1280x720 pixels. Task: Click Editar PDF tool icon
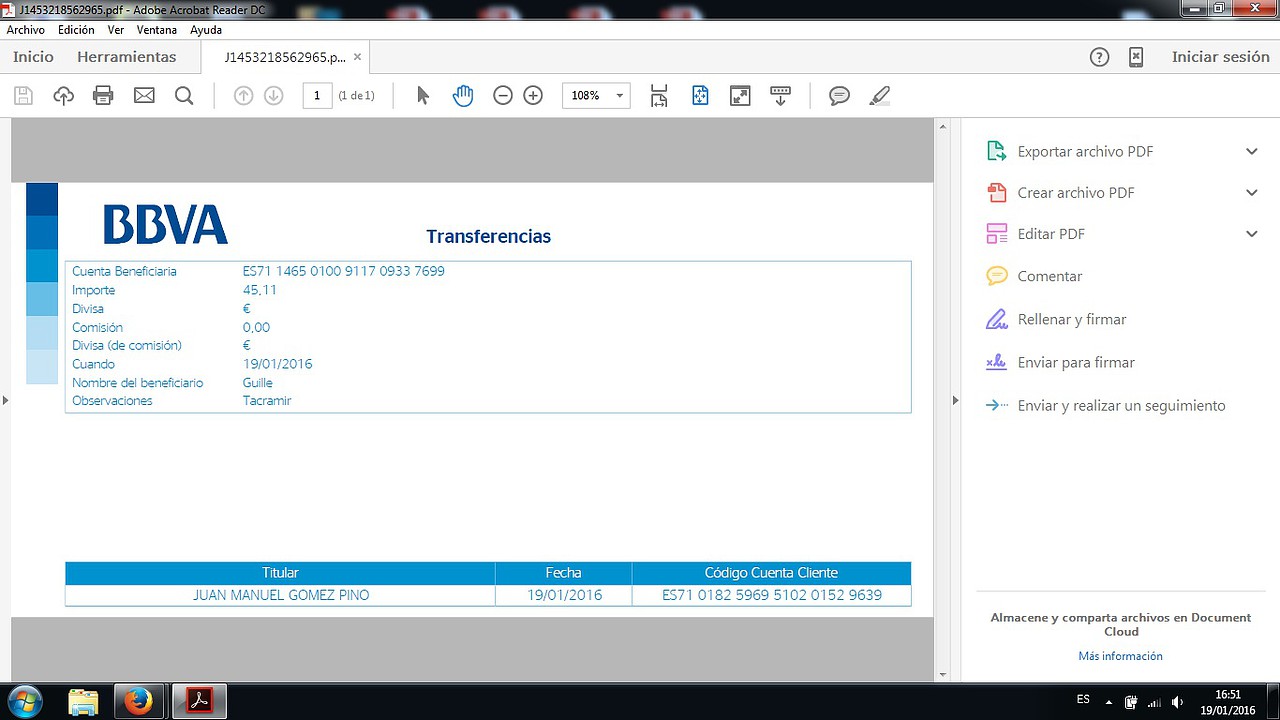click(x=996, y=234)
